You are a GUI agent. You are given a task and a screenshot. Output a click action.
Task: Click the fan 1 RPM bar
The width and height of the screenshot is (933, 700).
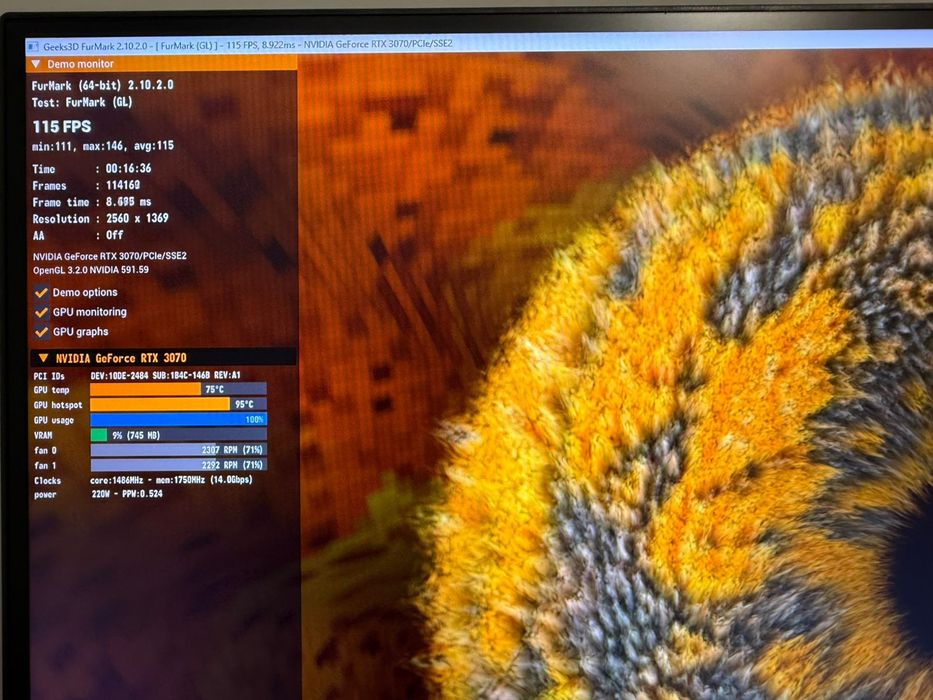tap(178, 465)
